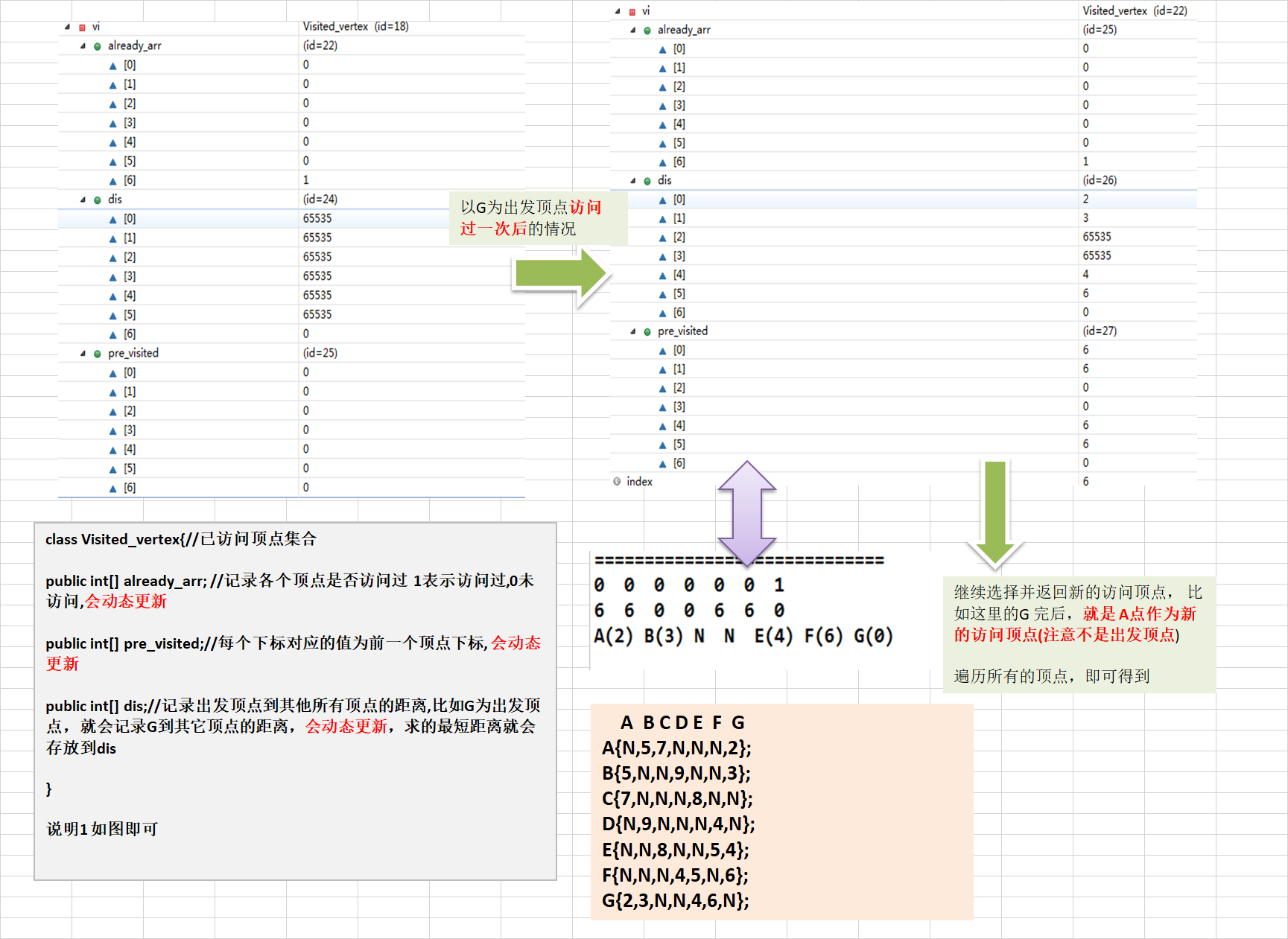Click value 3 of right dis [1]
The image size is (1288, 939).
[x=1085, y=218]
